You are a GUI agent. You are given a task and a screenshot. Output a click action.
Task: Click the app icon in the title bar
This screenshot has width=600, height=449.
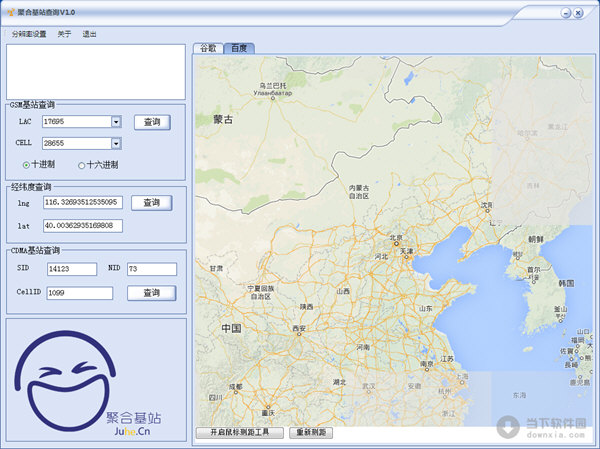(9, 12)
